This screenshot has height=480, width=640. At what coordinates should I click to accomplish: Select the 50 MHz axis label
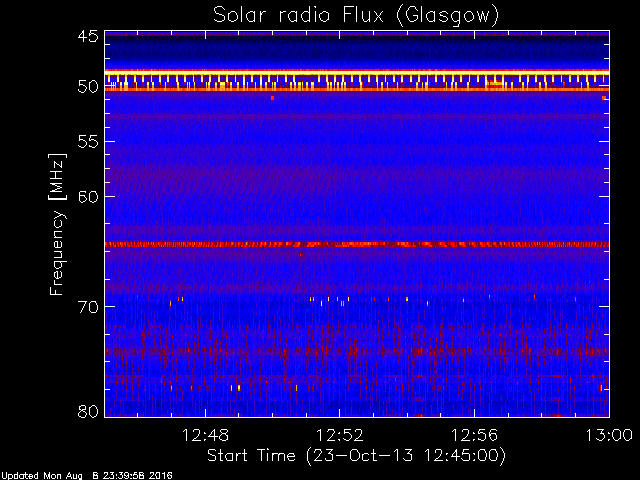88,87
